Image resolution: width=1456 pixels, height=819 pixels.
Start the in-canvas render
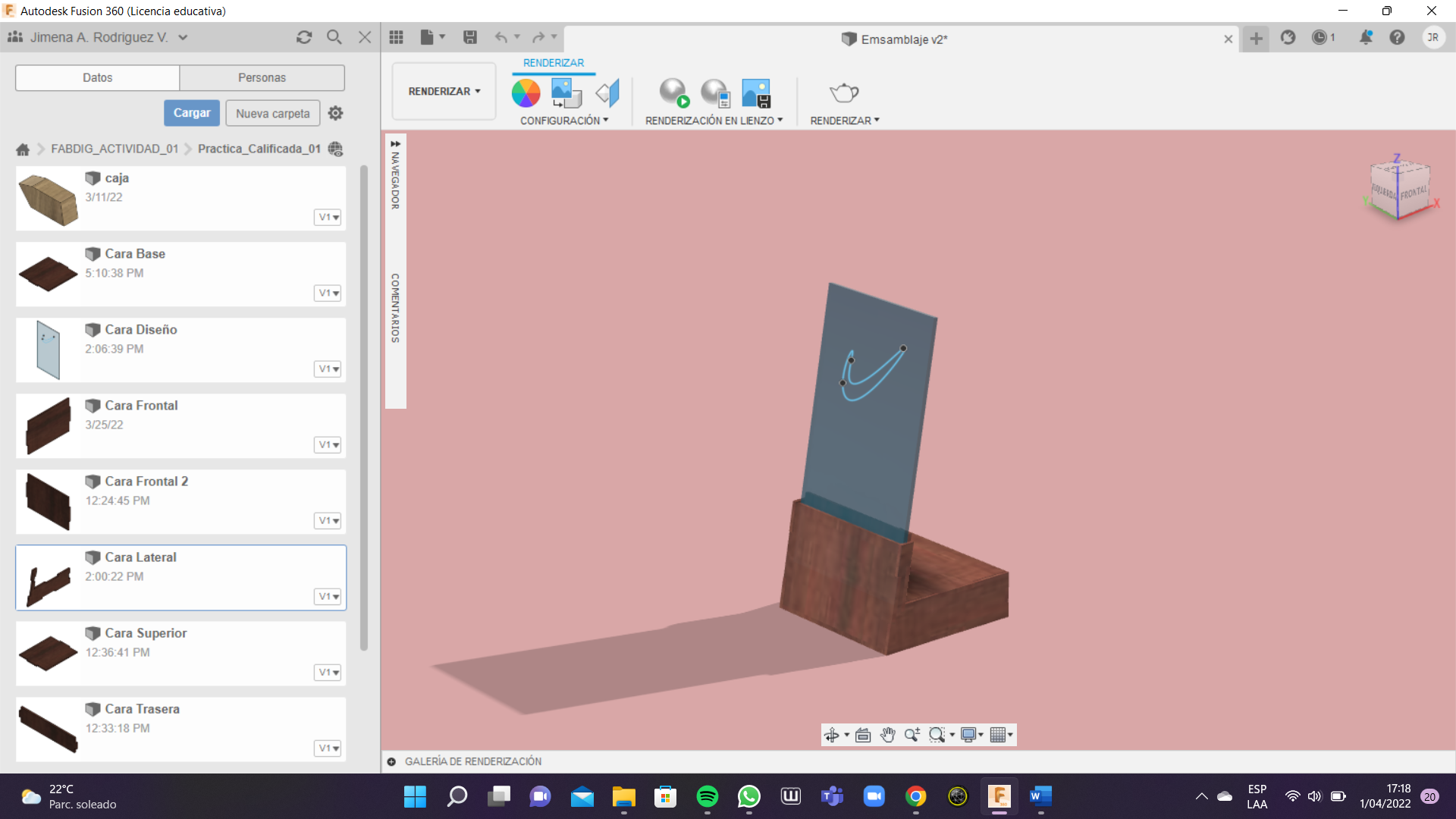point(673,93)
